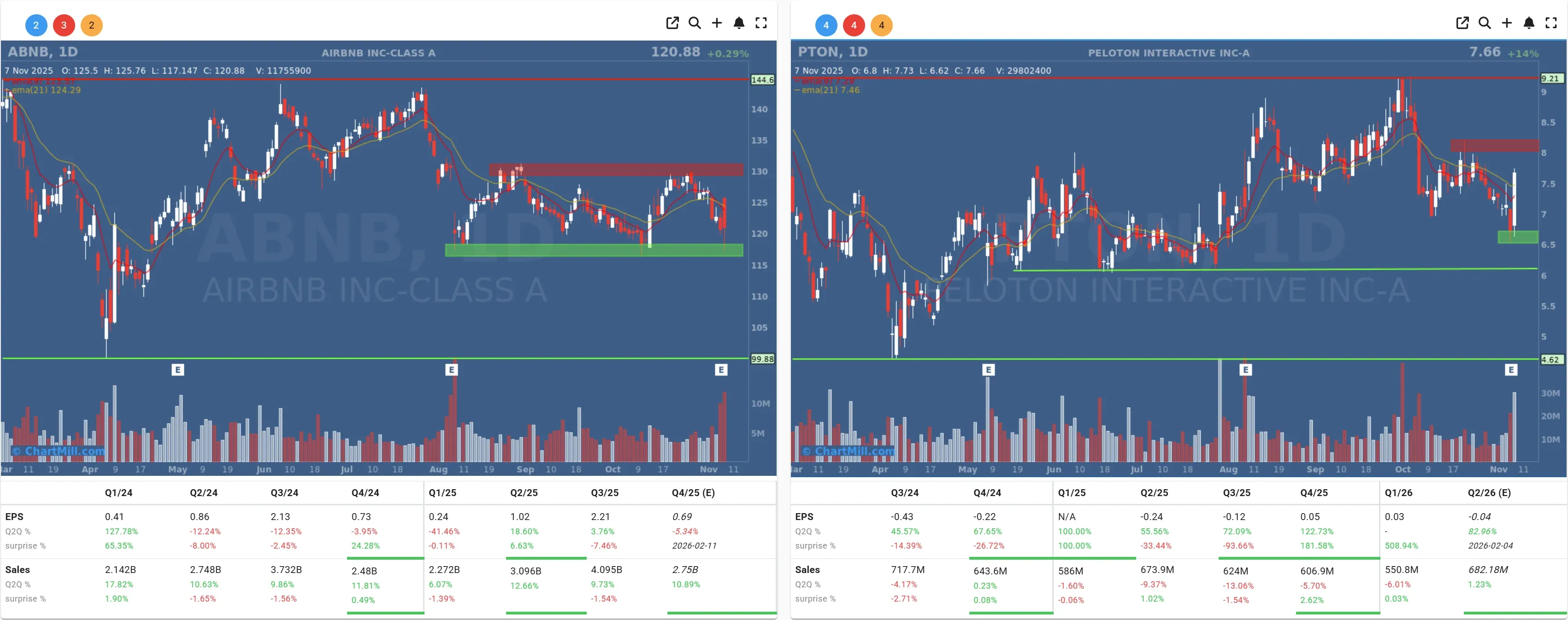This screenshot has width=1568, height=620.
Task: Select the red resistance zone drawing on PTON chart
Action: pyautogui.click(x=1493, y=146)
